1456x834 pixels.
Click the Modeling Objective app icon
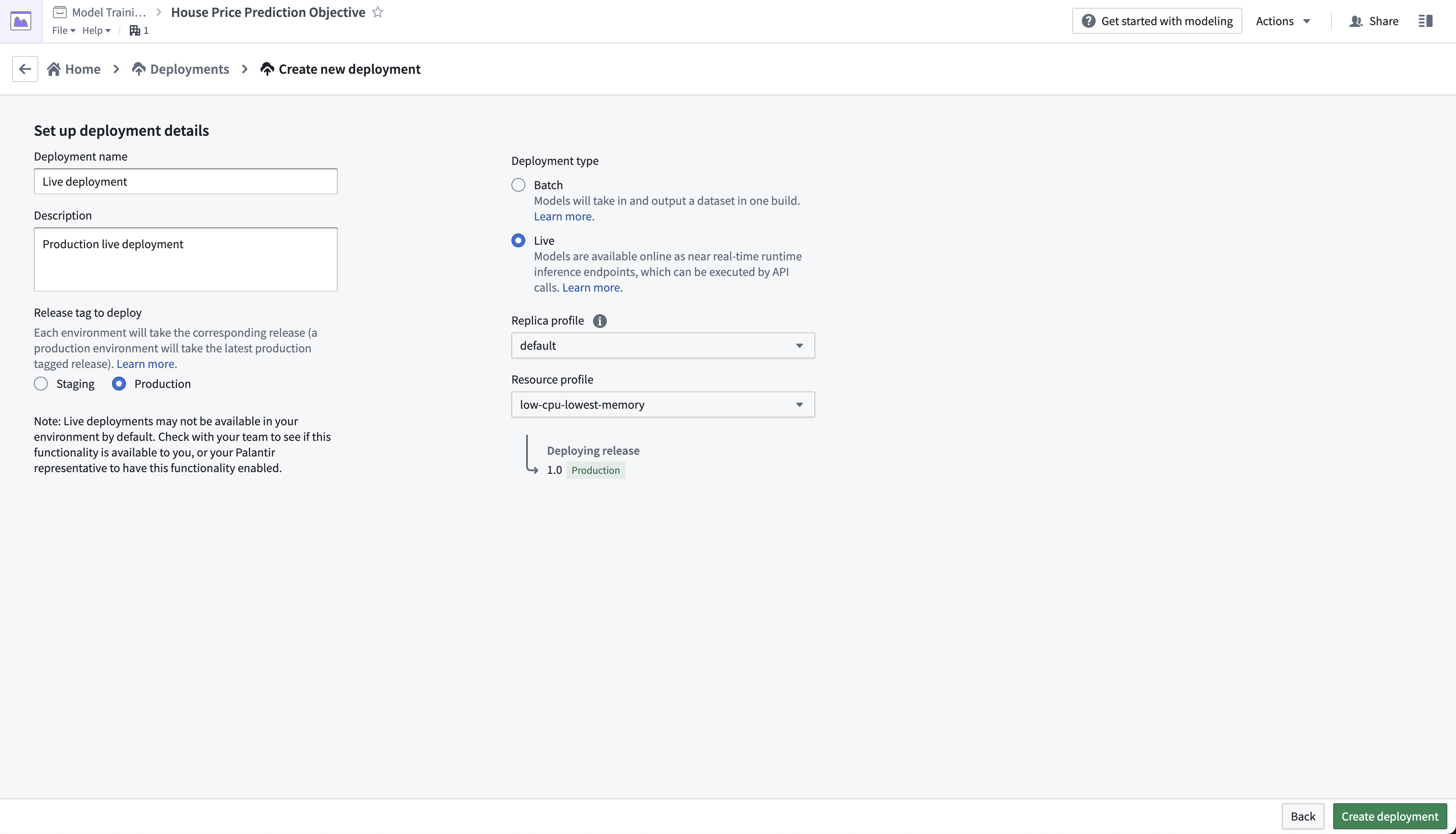(21, 21)
